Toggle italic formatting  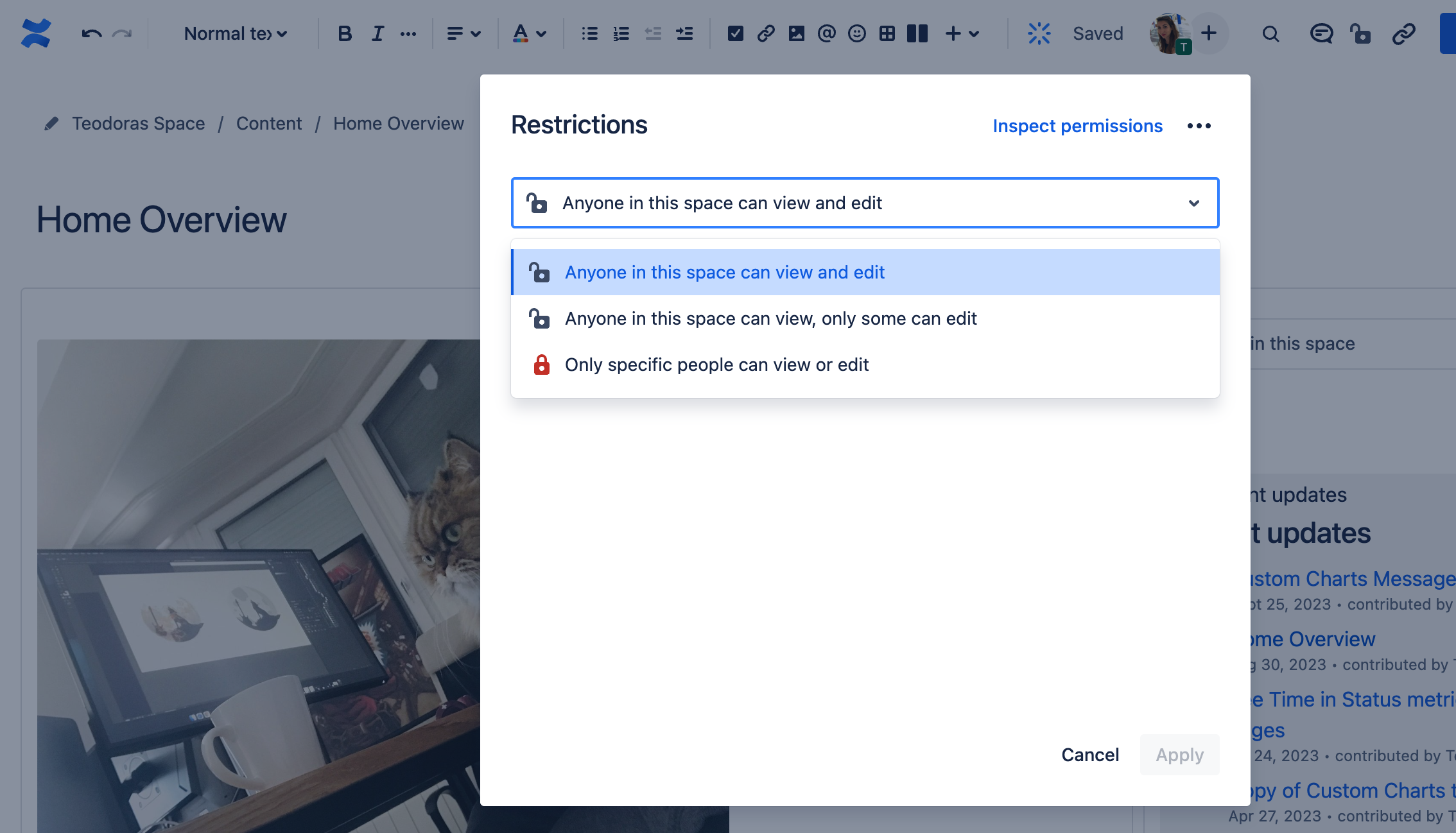click(x=377, y=33)
